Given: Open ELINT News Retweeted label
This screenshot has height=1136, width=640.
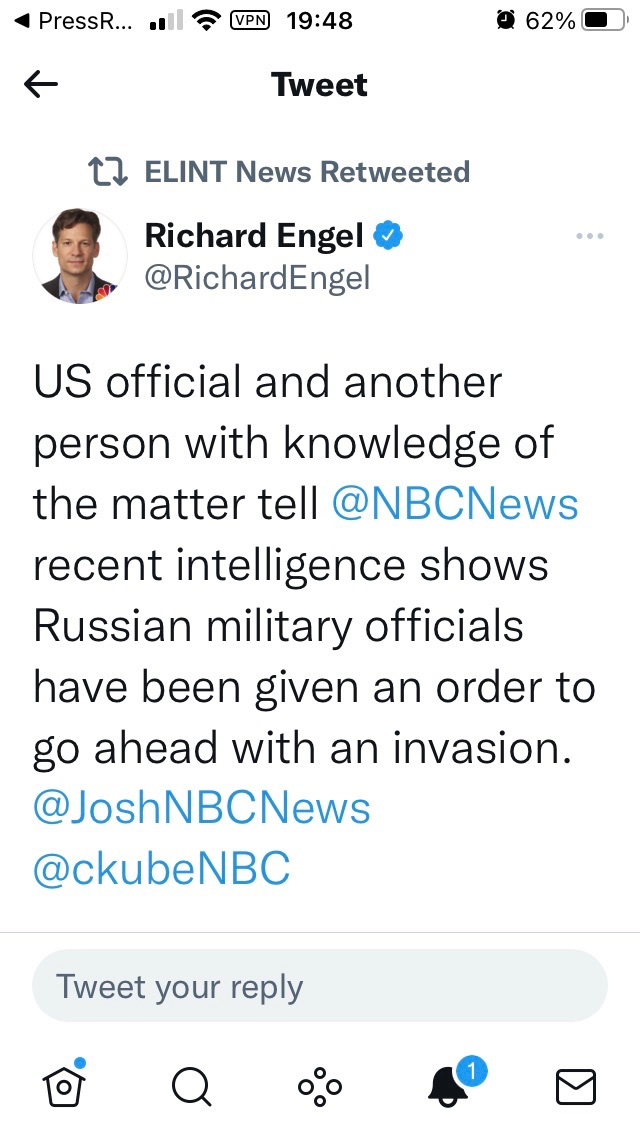Looking at the screenshot, I should (307, 172).
